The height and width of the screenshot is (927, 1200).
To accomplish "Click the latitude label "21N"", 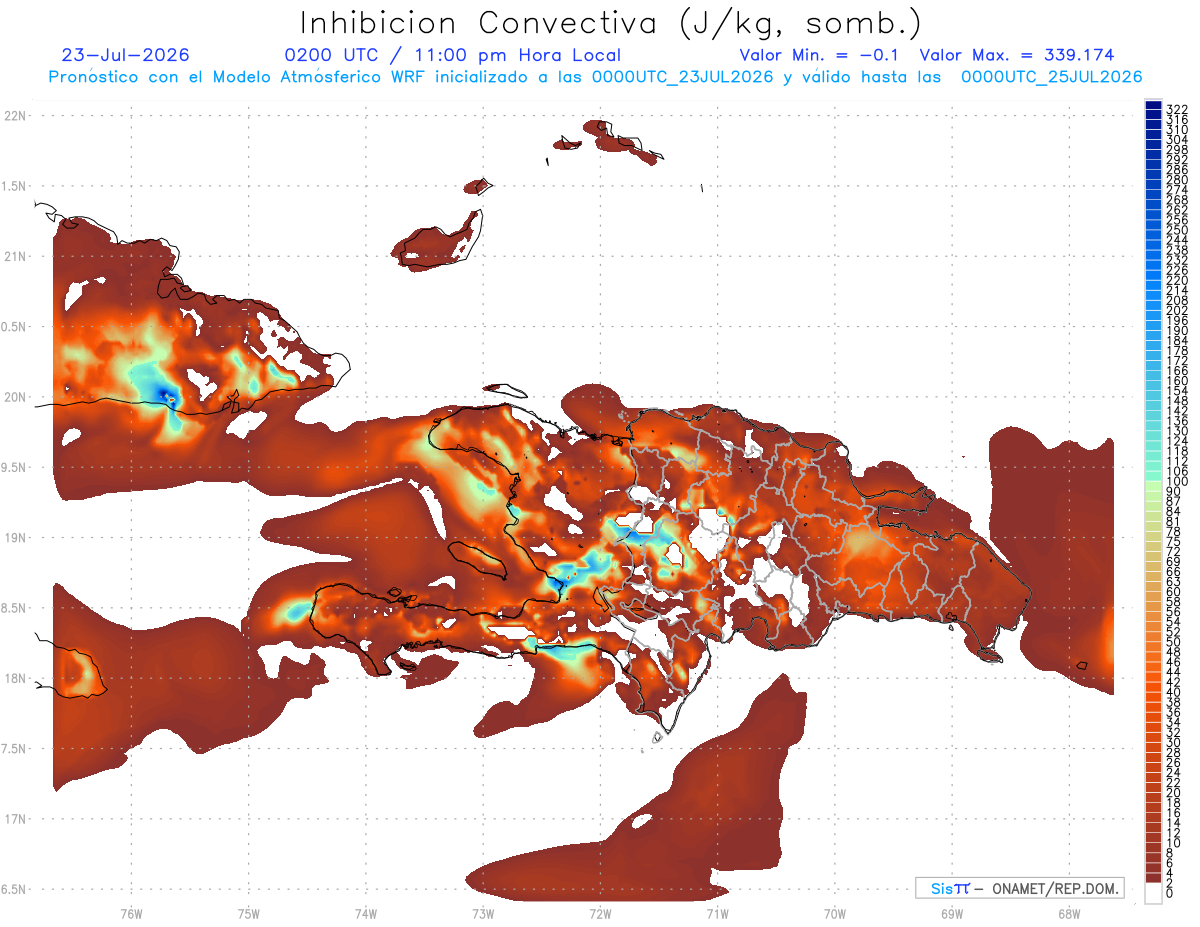I will (14, 257).
